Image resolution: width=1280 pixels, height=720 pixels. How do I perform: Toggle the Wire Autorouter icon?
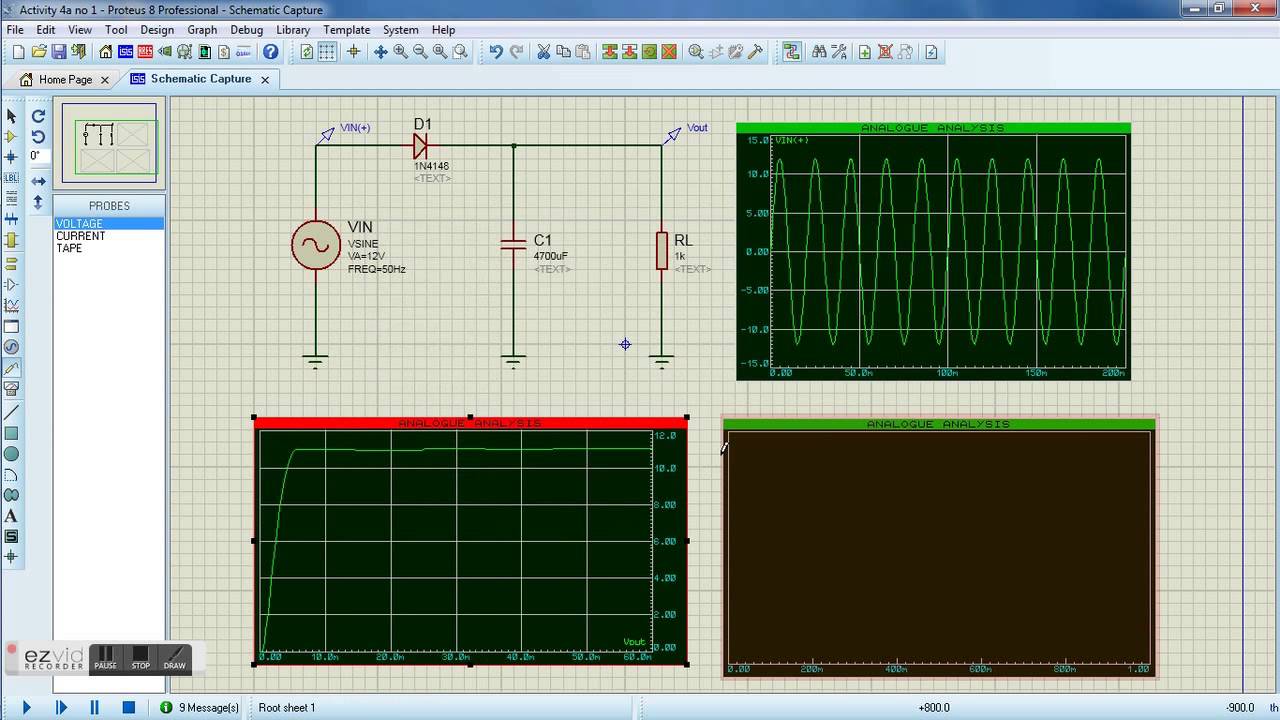coord(791,52)
